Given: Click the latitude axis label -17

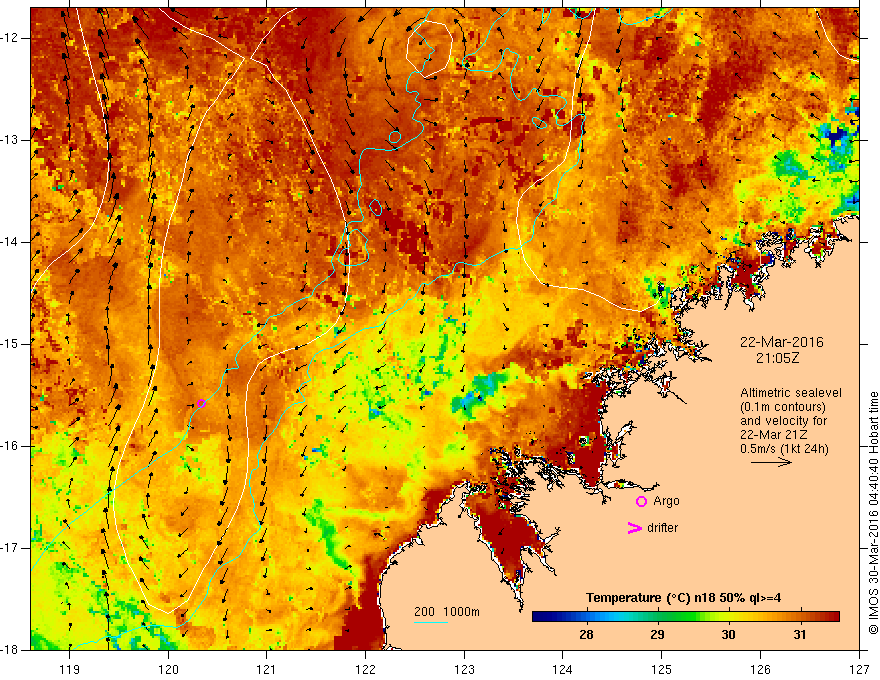Looking at the screenshot, I should pyautogui.click(x=10, y=548).
